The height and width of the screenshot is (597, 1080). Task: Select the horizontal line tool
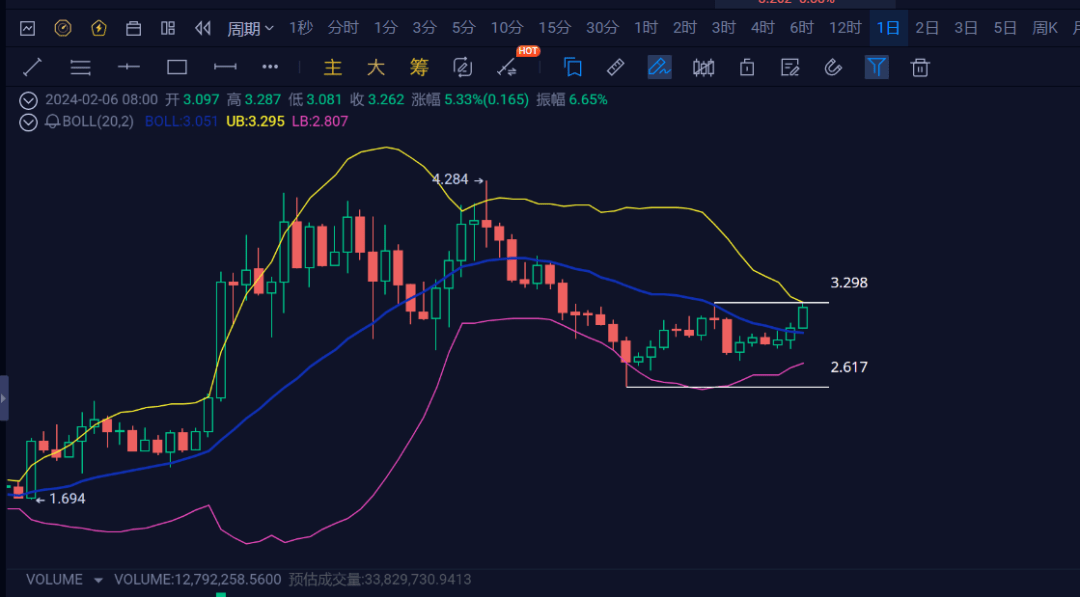point(129,67)
